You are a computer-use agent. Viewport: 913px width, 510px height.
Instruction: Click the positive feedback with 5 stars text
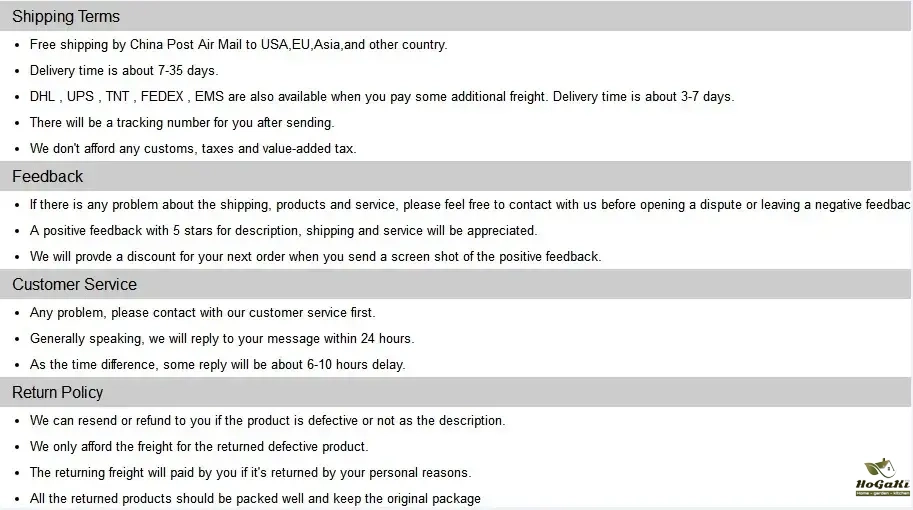(283, 231)
